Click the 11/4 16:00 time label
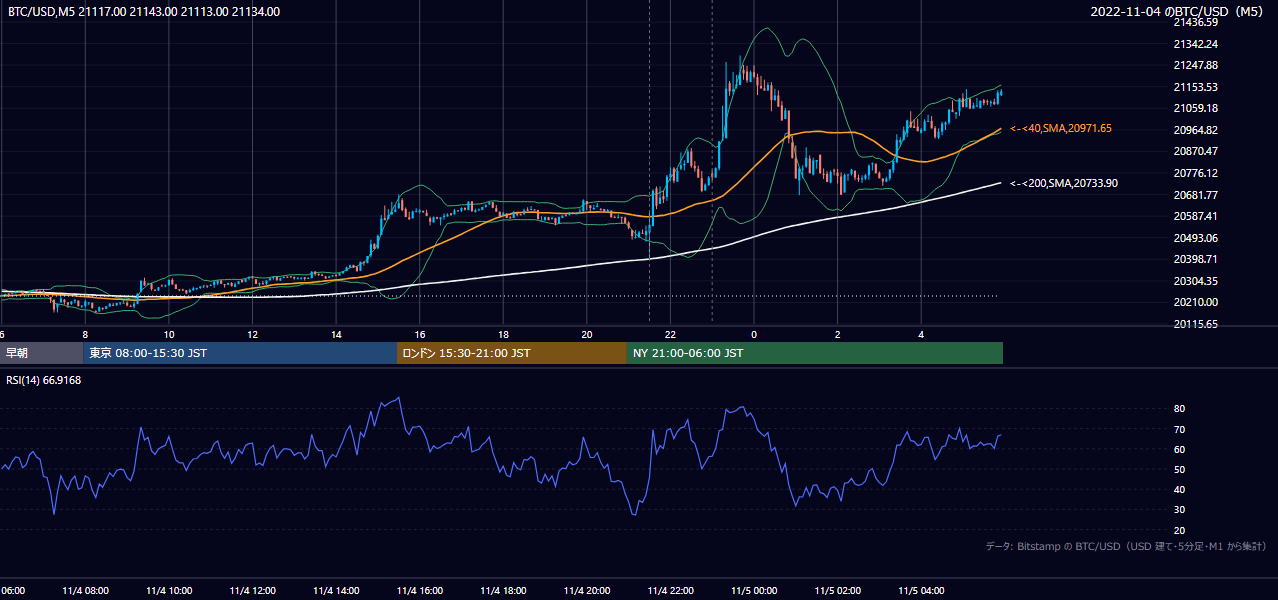 420,591
